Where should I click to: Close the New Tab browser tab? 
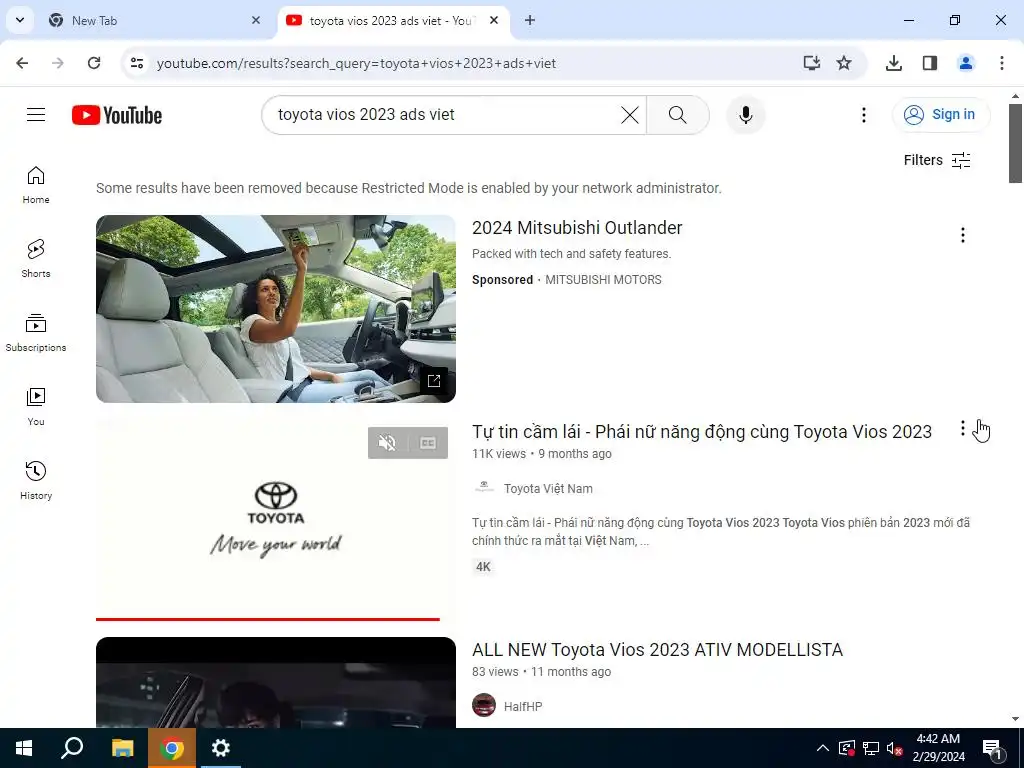click(256, 20)
